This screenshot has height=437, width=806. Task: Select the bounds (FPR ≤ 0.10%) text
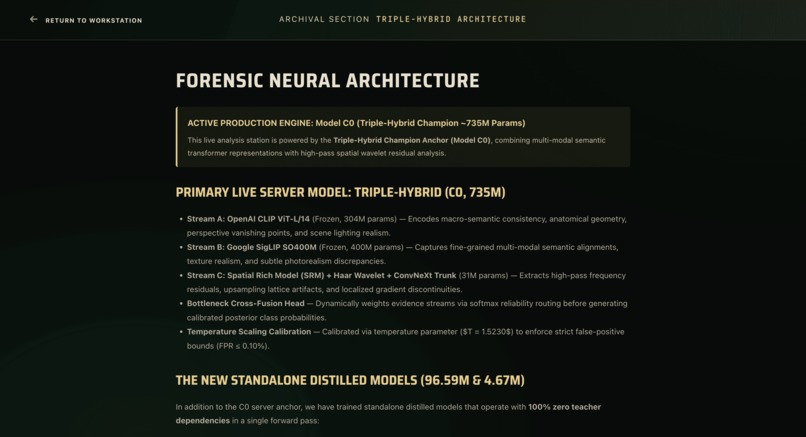228,346
